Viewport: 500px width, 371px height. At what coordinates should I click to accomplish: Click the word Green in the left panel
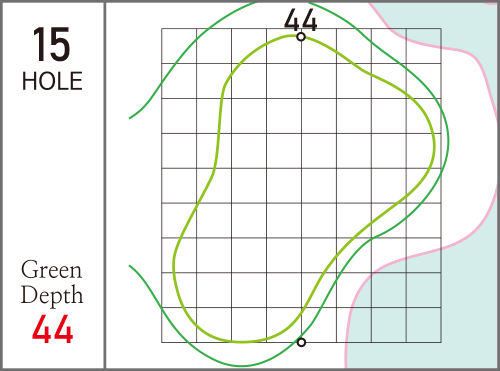pyautogui.click(x=51, y=270)
